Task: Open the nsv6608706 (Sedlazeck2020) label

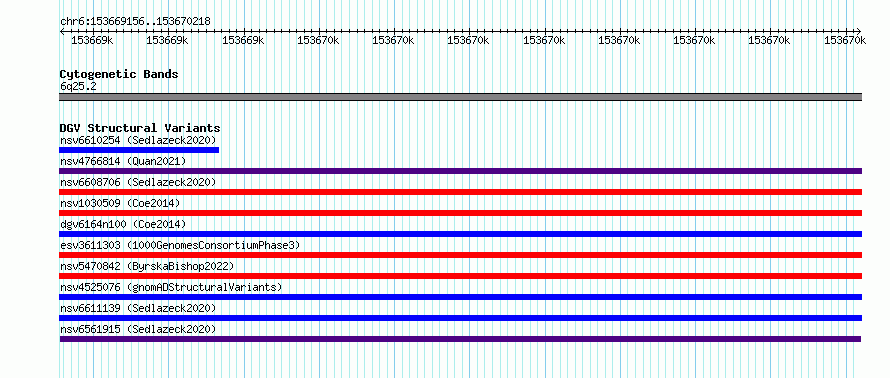Action: (138, 182)
